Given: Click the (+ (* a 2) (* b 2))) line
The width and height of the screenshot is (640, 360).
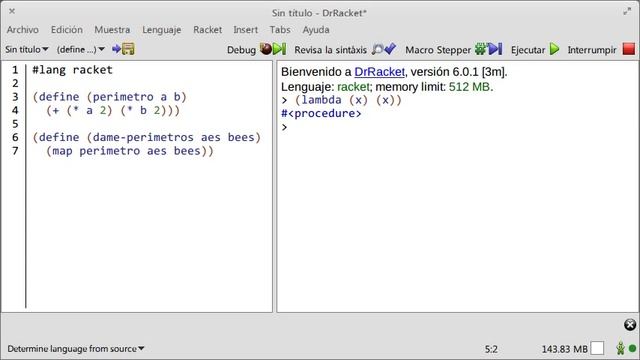Looking at the screenshot, I should 113,110.
